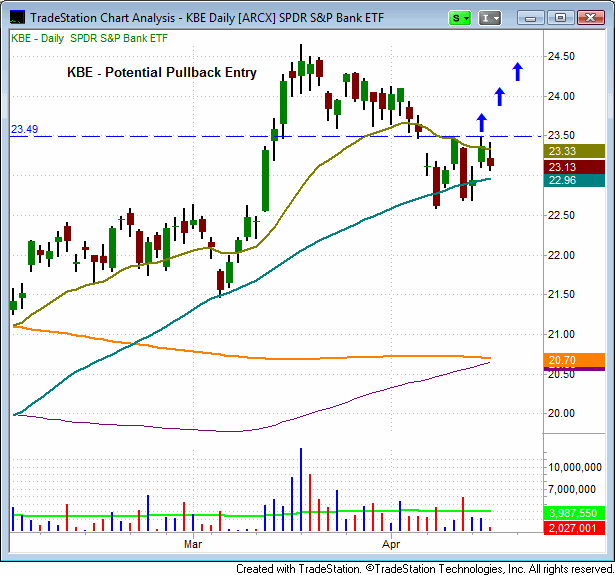Maximize the chart analysis window
Image resolution: width=615 pixels, height=575 pixels.
point(560,18)
